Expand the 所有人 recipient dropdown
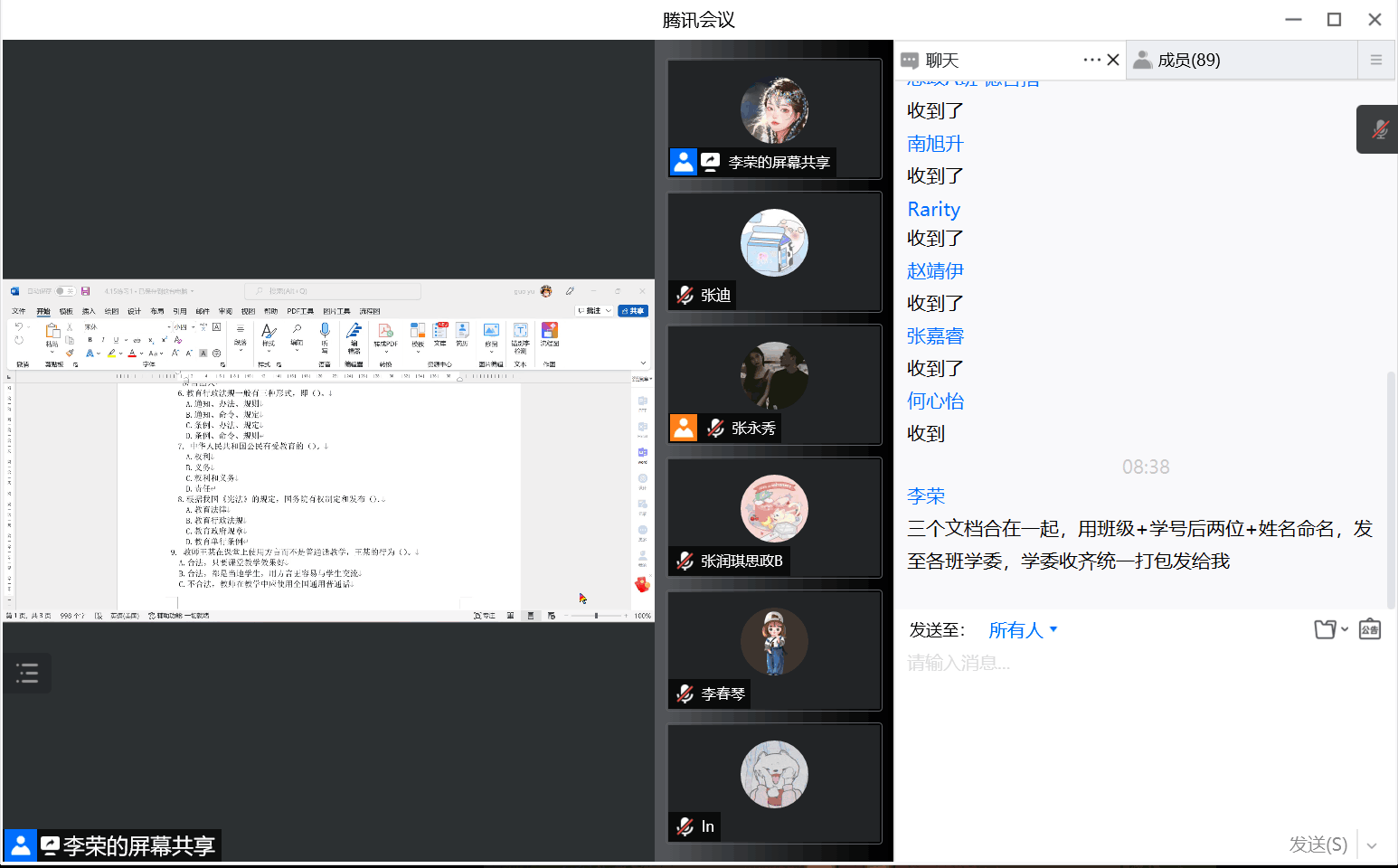This screenshot has height=868, width=1398. coord(1023,629)
